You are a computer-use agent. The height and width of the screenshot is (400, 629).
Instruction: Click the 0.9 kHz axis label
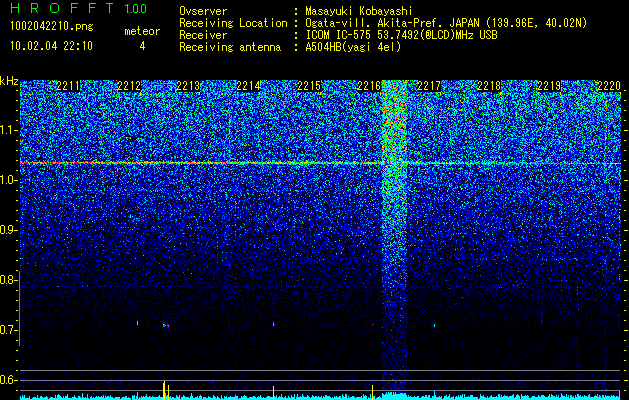(8, 230)
